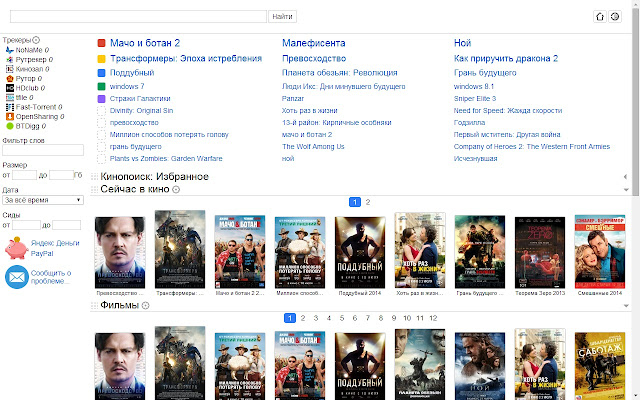Select the Рутрекер tracker icon

(10, 60)
